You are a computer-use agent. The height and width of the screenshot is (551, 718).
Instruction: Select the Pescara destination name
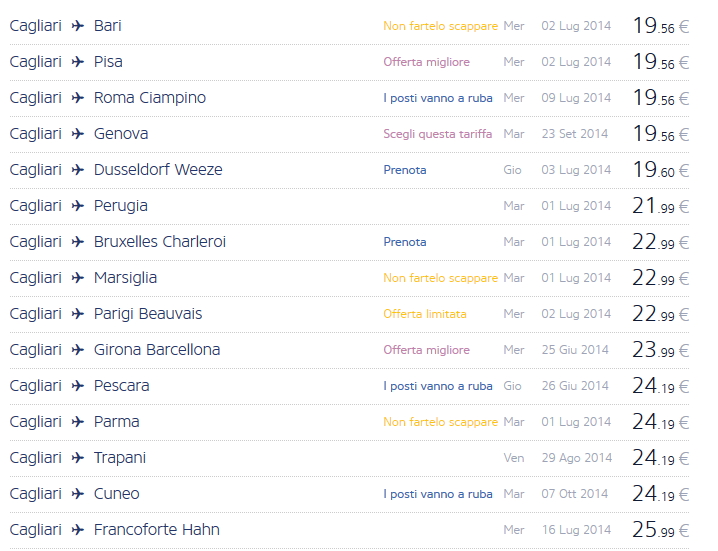(122, 386)
